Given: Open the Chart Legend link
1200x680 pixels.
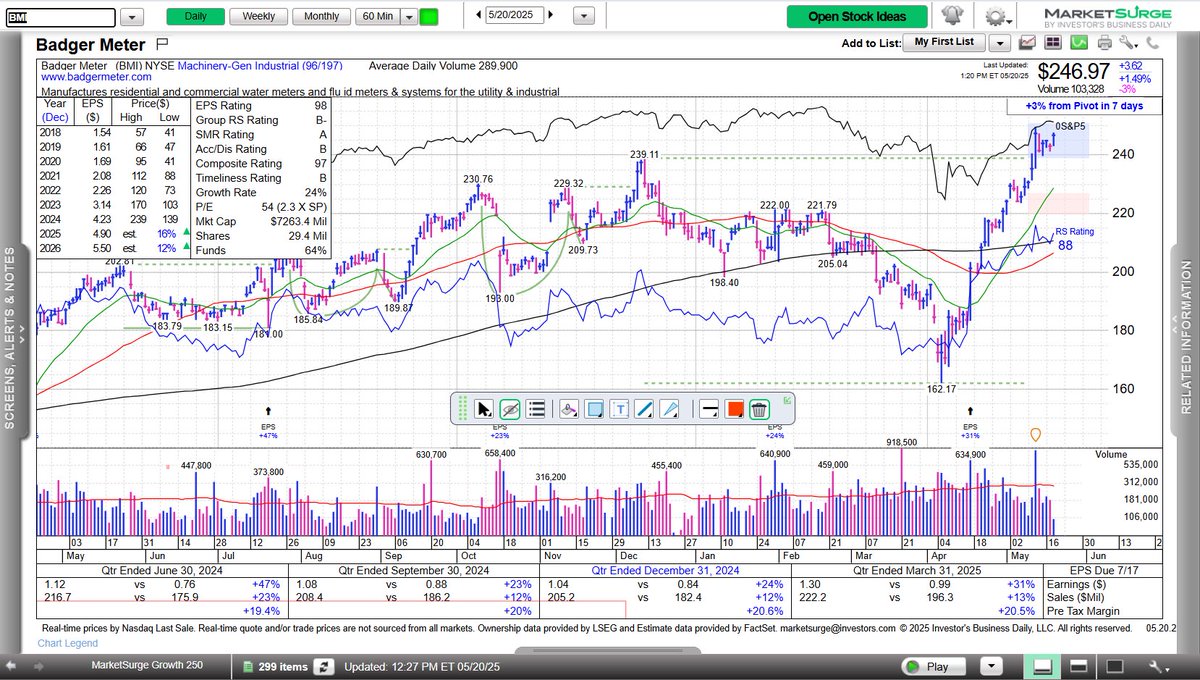Looking at the screenshot, I should [68, 643].
